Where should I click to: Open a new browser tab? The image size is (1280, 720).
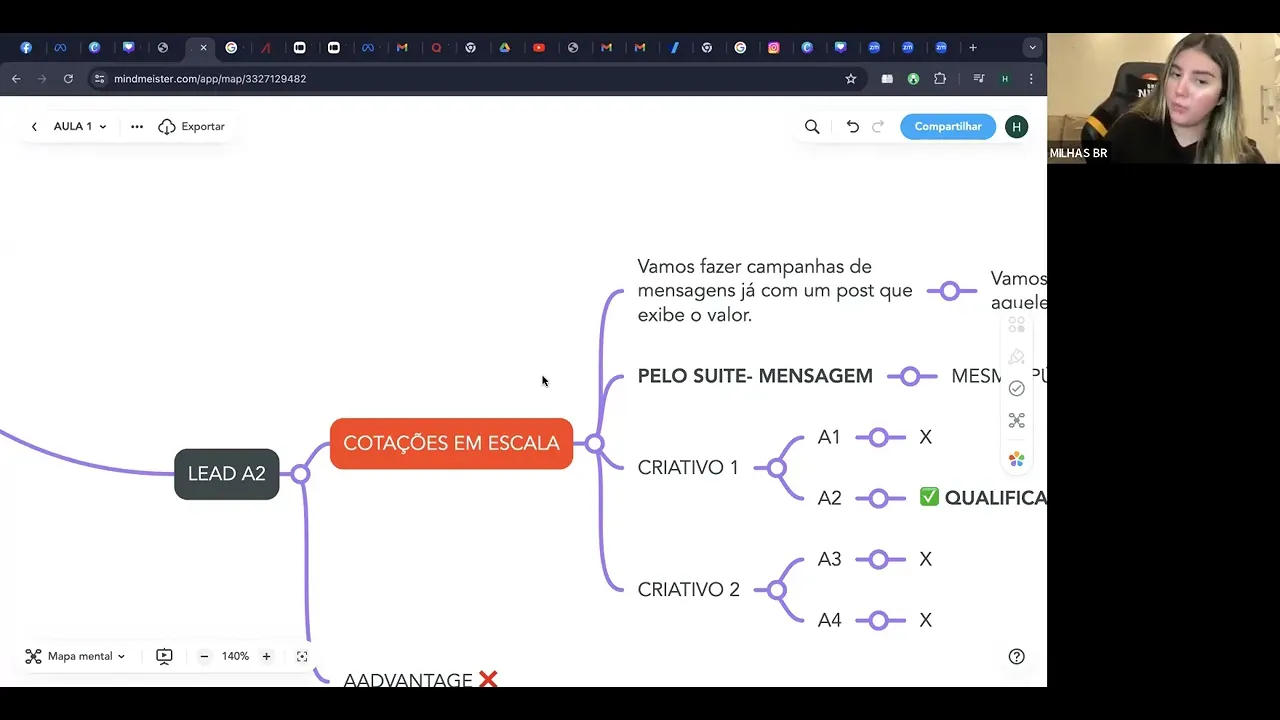point(972,47)
